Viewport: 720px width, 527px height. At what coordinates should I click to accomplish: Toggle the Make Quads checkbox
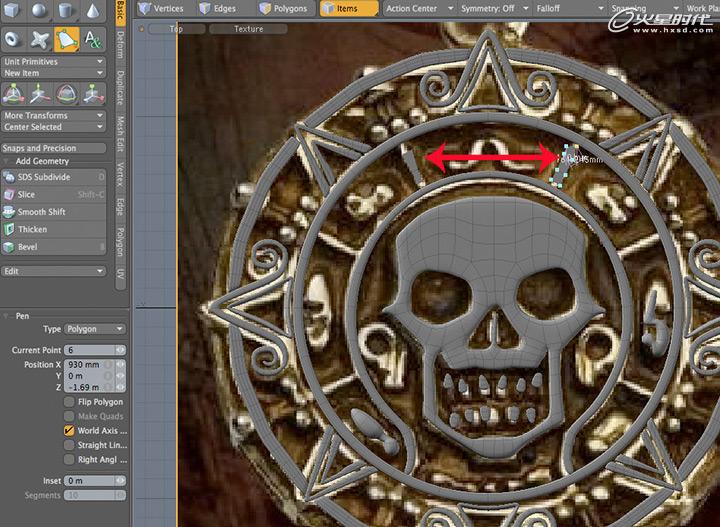coord(69,416)
